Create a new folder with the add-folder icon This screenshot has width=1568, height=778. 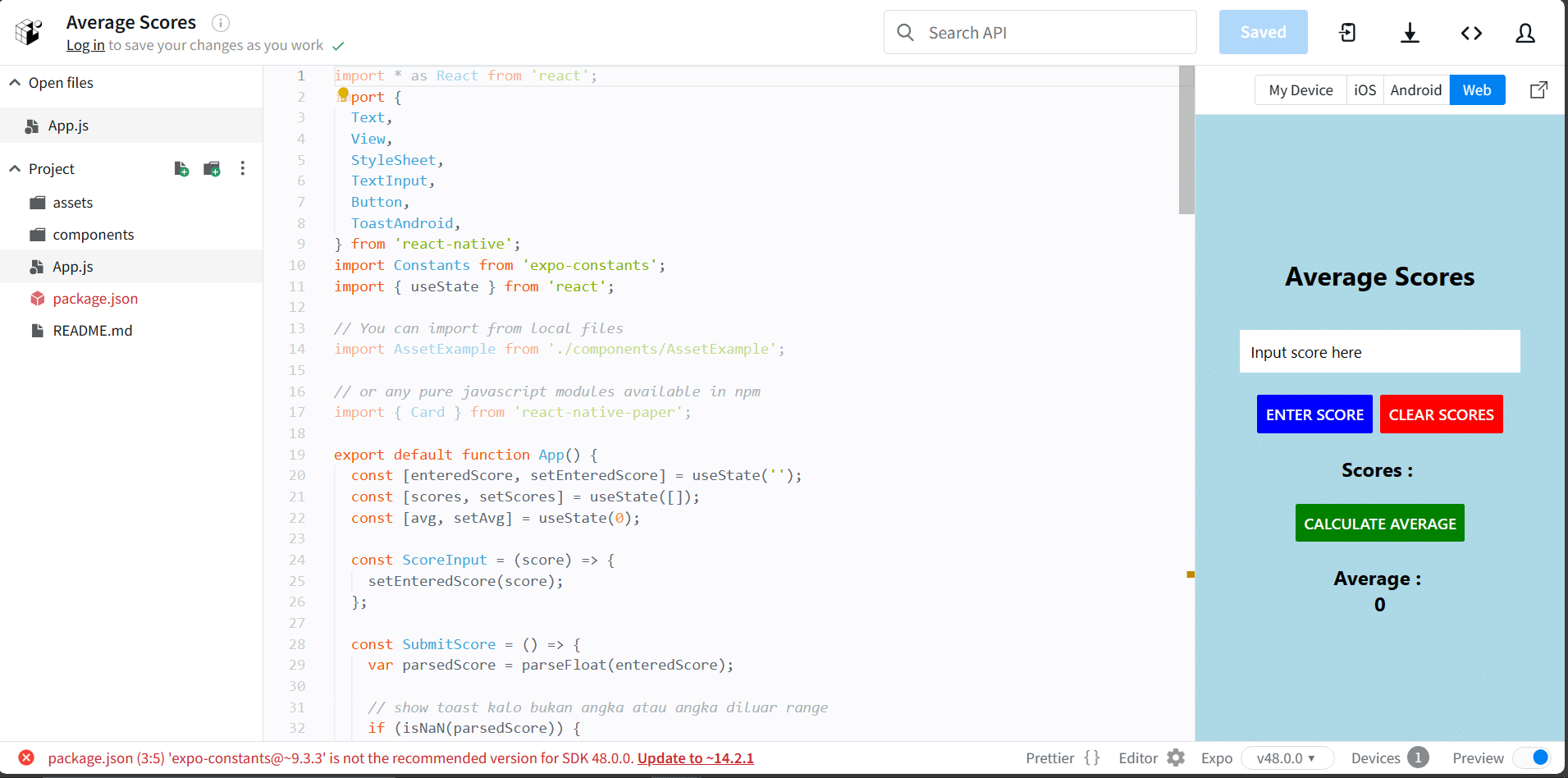tap(212, 168)
